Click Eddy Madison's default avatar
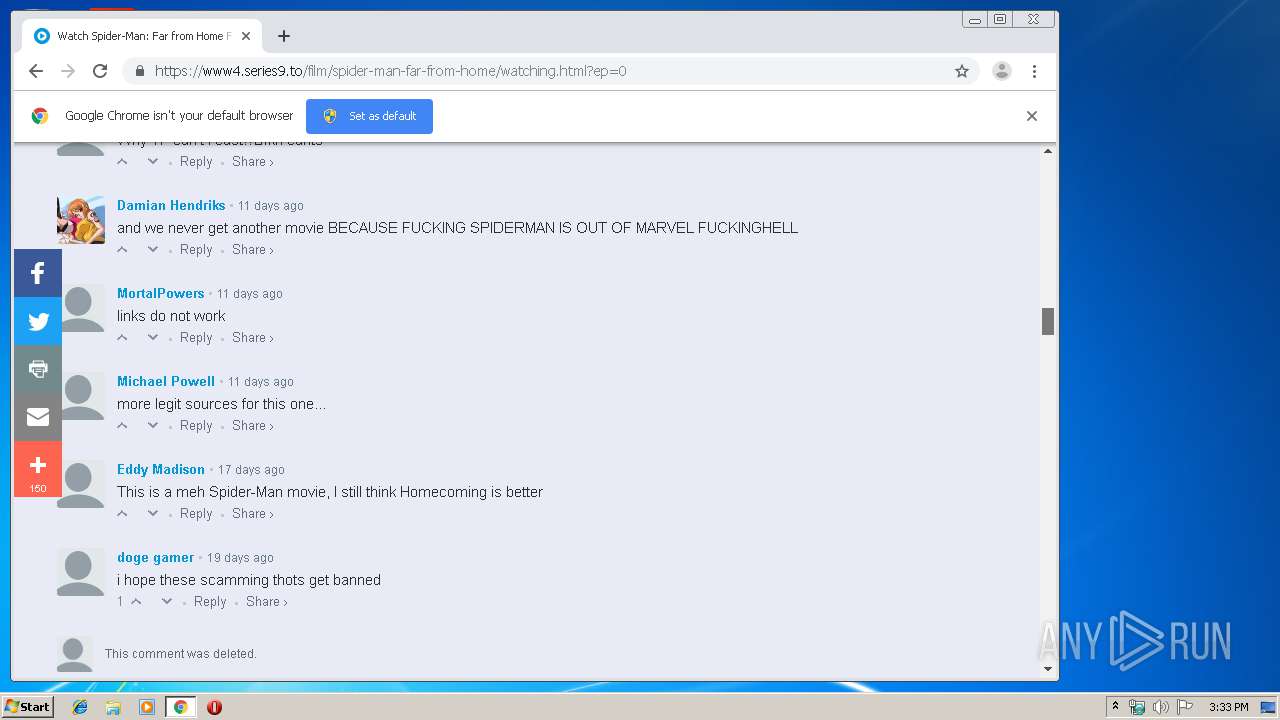This screenshot has height=720, width=1280. 81,484
